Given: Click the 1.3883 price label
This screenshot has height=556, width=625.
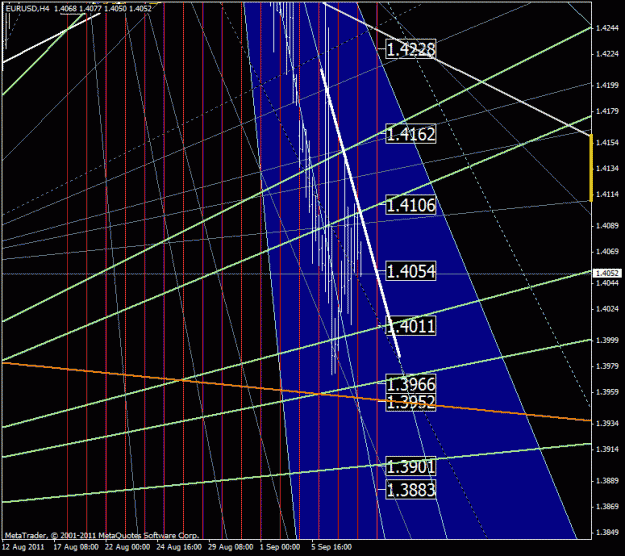Looking at the screenshot, I should 411,489.
